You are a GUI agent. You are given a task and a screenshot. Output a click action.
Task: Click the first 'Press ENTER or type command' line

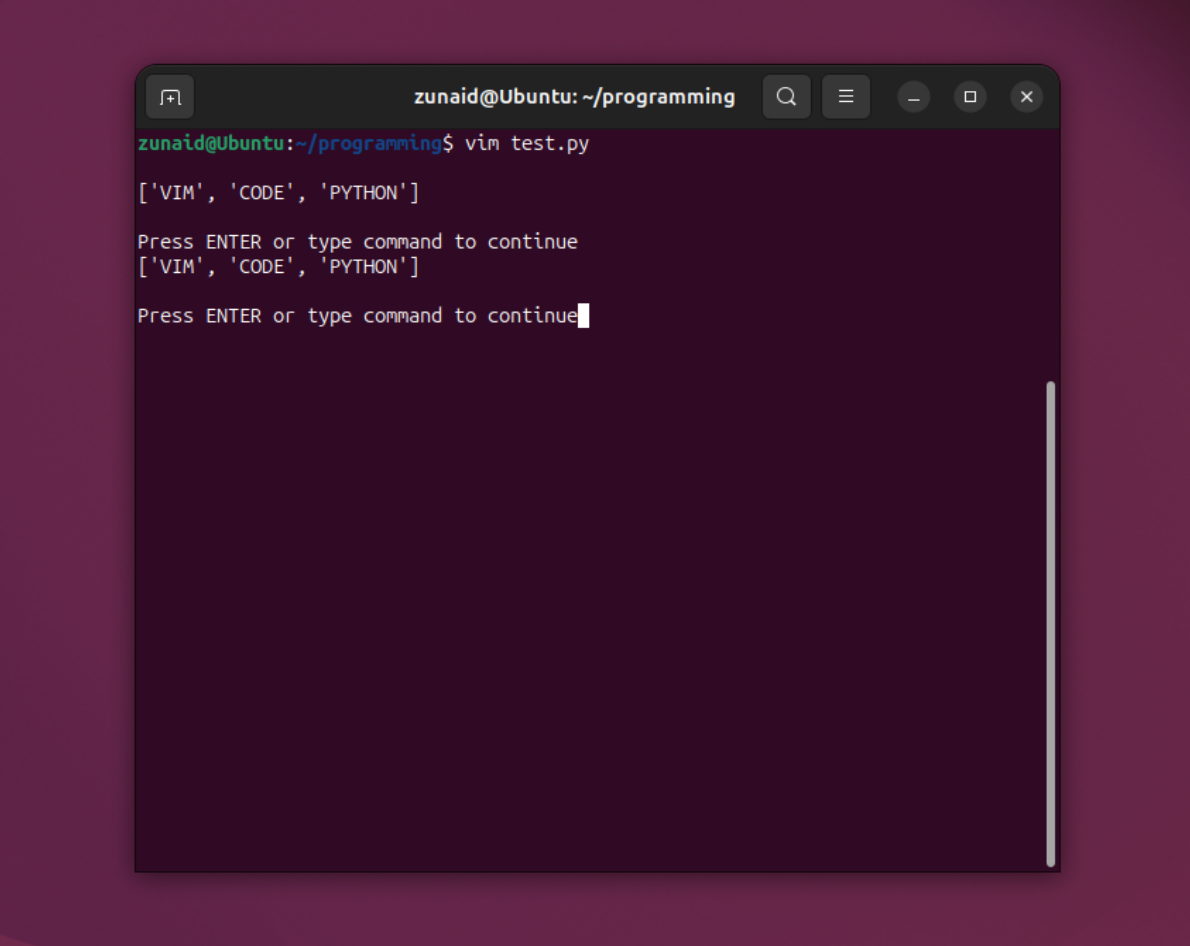357,242
